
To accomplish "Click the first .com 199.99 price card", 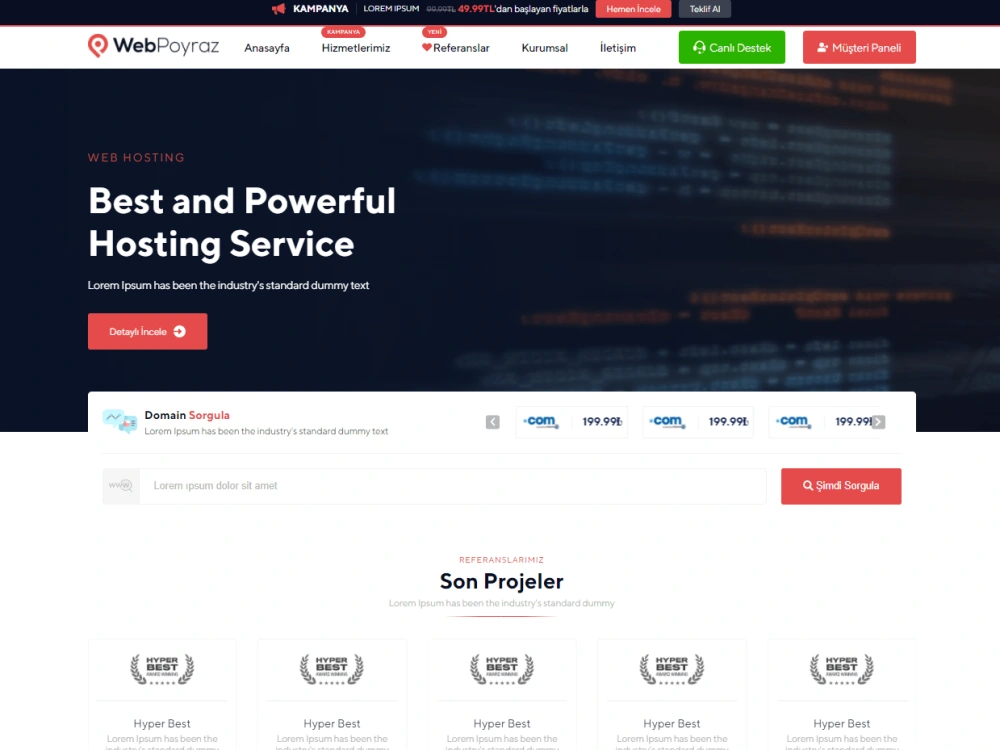I will 571,422.
